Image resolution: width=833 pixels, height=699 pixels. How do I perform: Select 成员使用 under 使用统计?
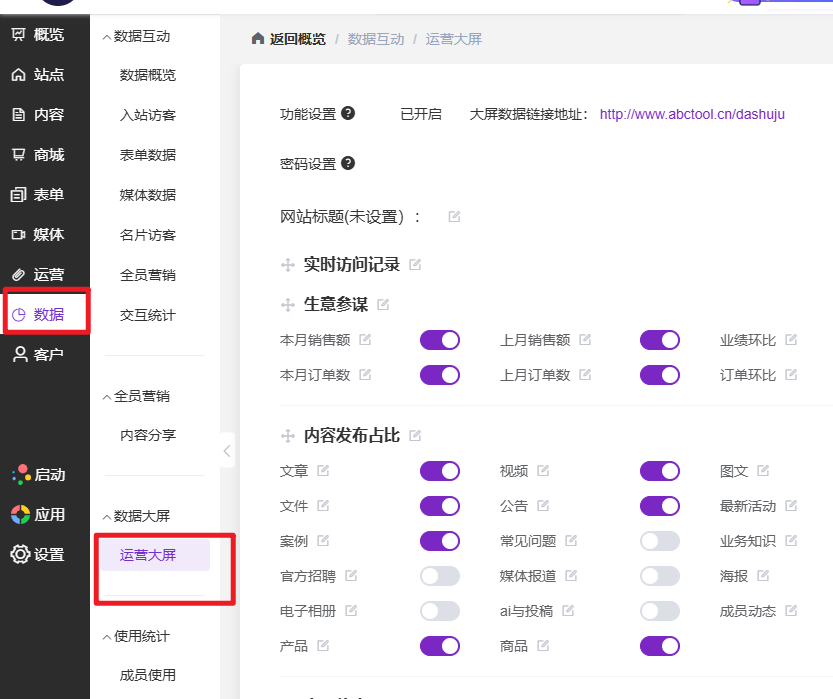[148, 675]
